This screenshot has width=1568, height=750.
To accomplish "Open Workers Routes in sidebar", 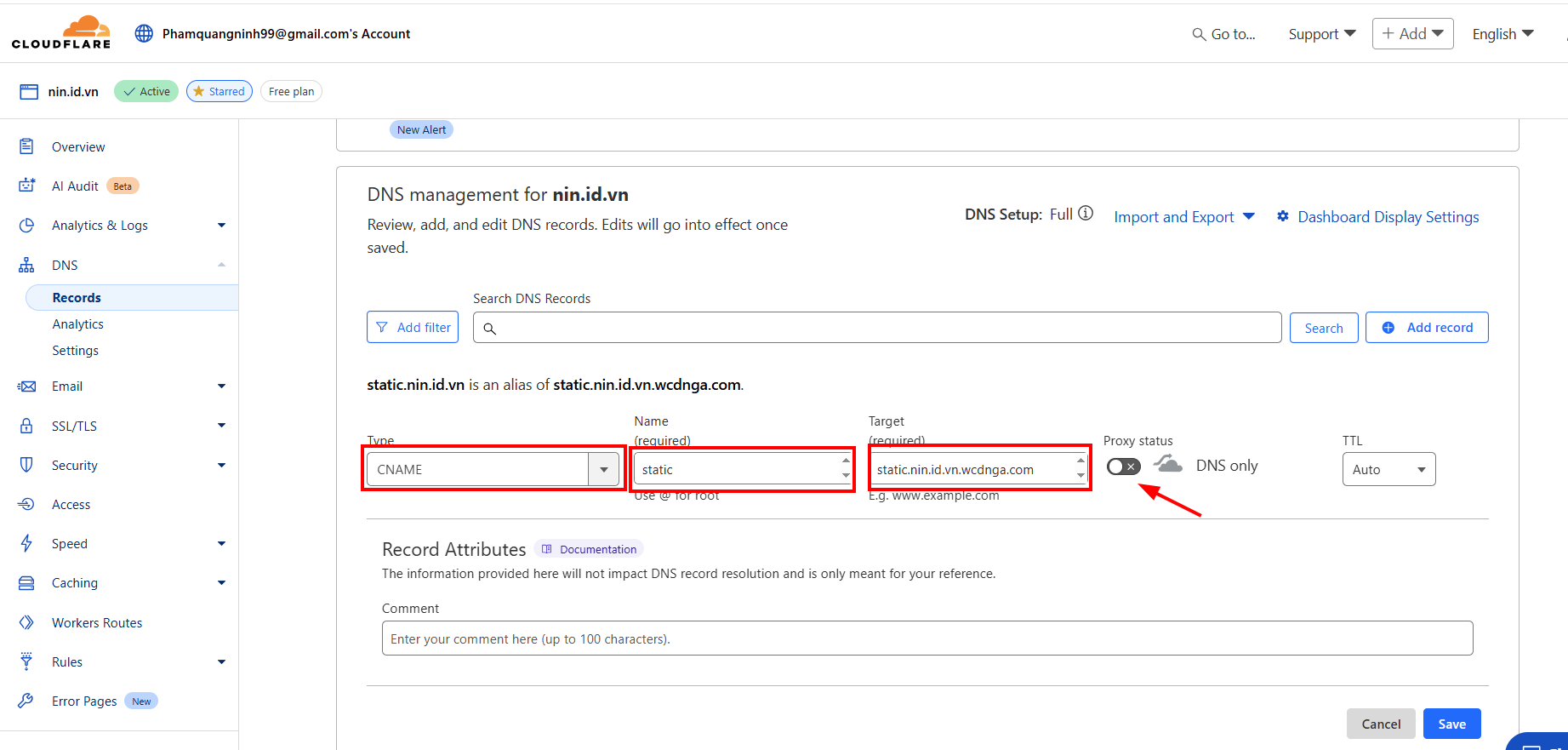I will click(97, 622).
